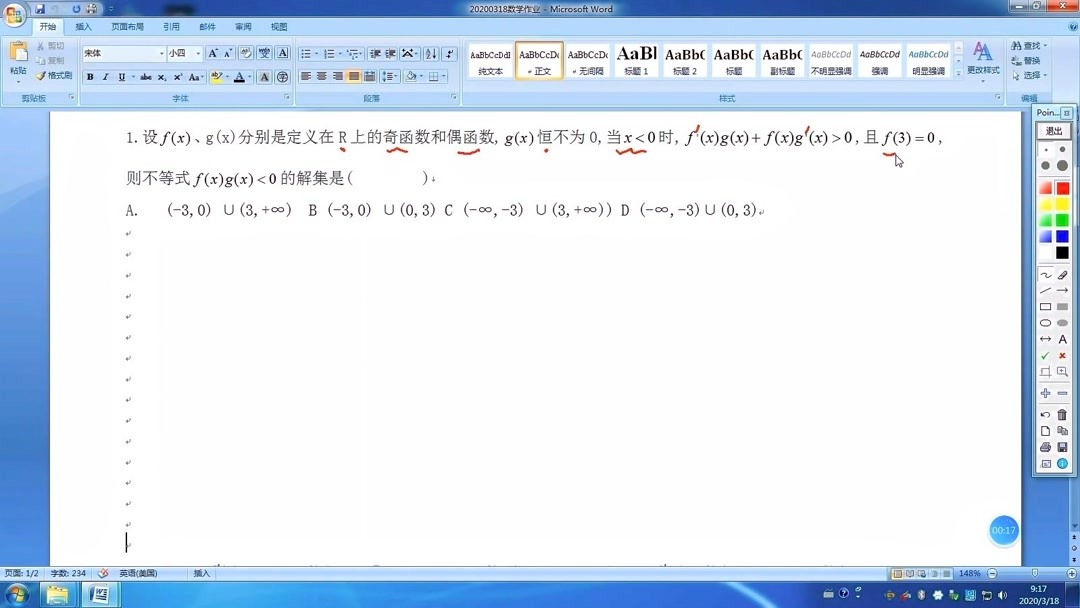The image size is (1080, 608).
Task: Click the Save icon in the Quick Access toolbar
Action: [x=40, y=8]
